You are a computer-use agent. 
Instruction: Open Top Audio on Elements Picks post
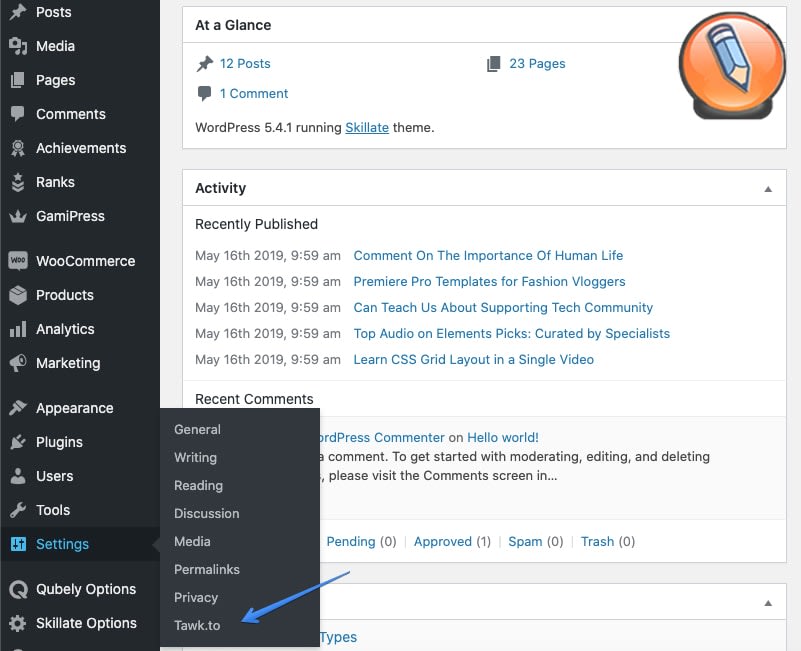(x=511, y=334)
